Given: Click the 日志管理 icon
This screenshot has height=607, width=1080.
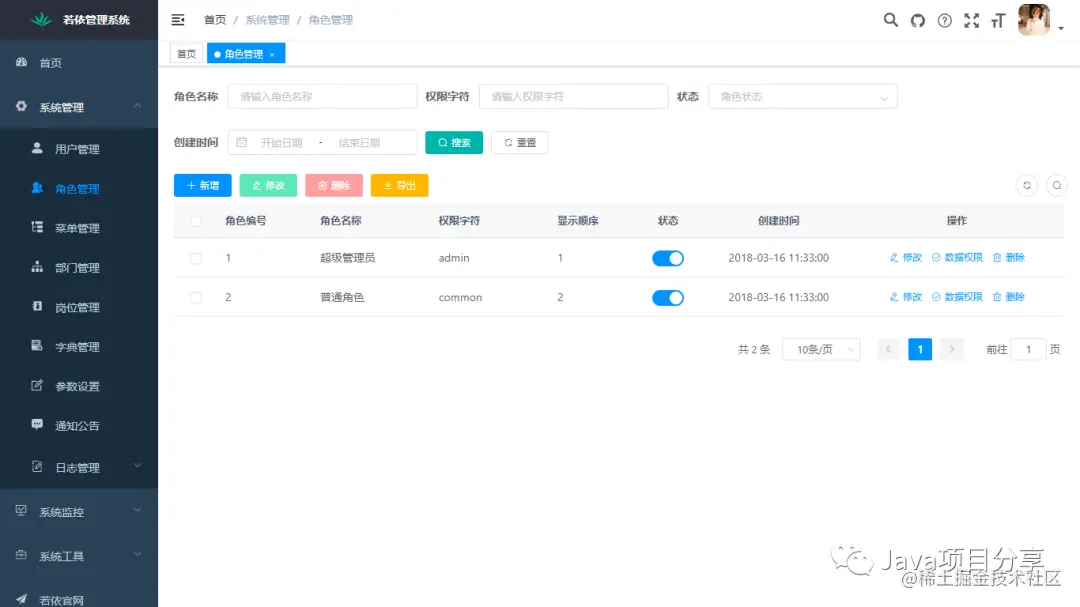Looking at the screenshot, I should pos(37,466).
